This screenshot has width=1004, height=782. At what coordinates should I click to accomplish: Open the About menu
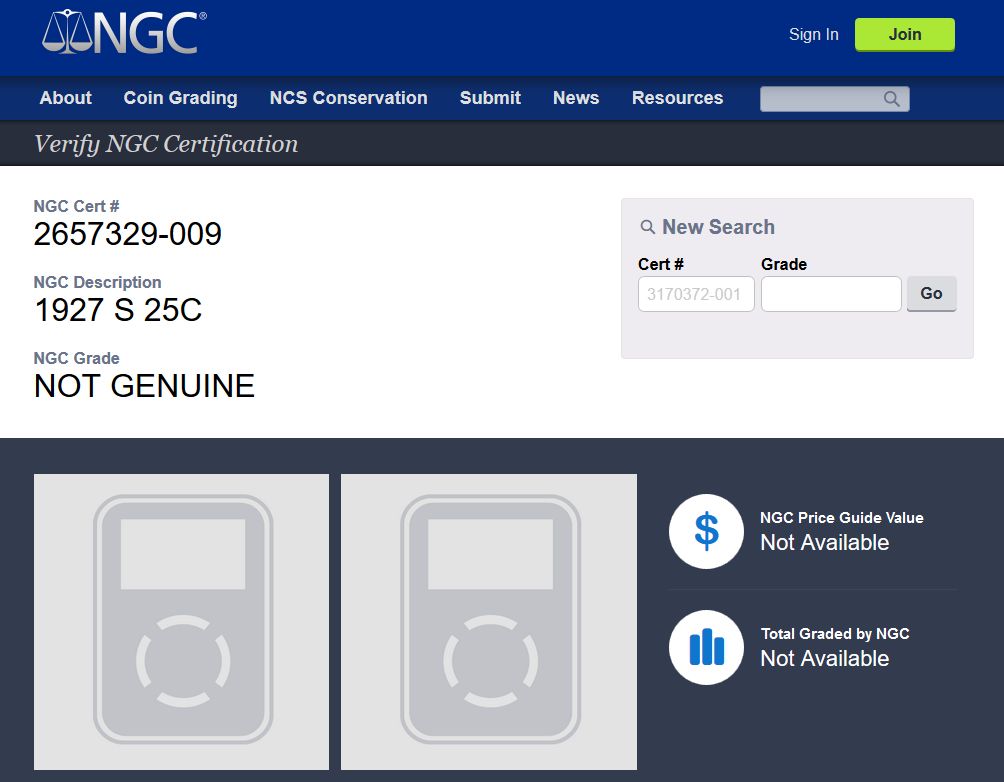click(65, 98)
